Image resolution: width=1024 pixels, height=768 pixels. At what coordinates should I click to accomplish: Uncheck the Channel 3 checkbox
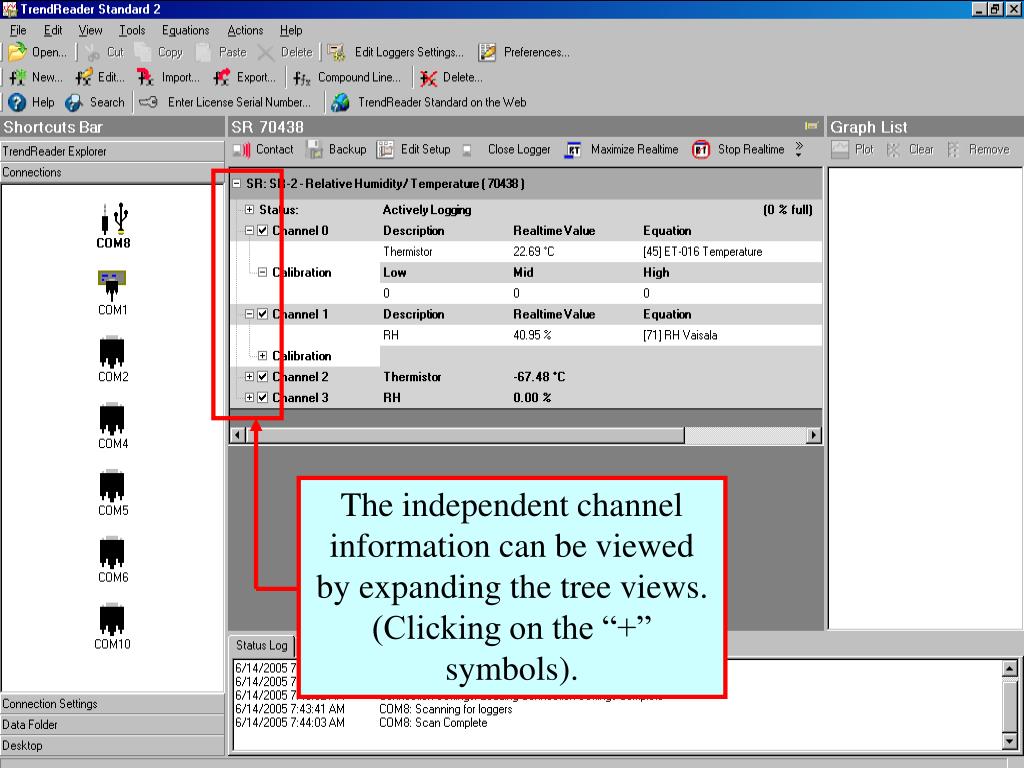pyautogui.click(x=263, y=398)
